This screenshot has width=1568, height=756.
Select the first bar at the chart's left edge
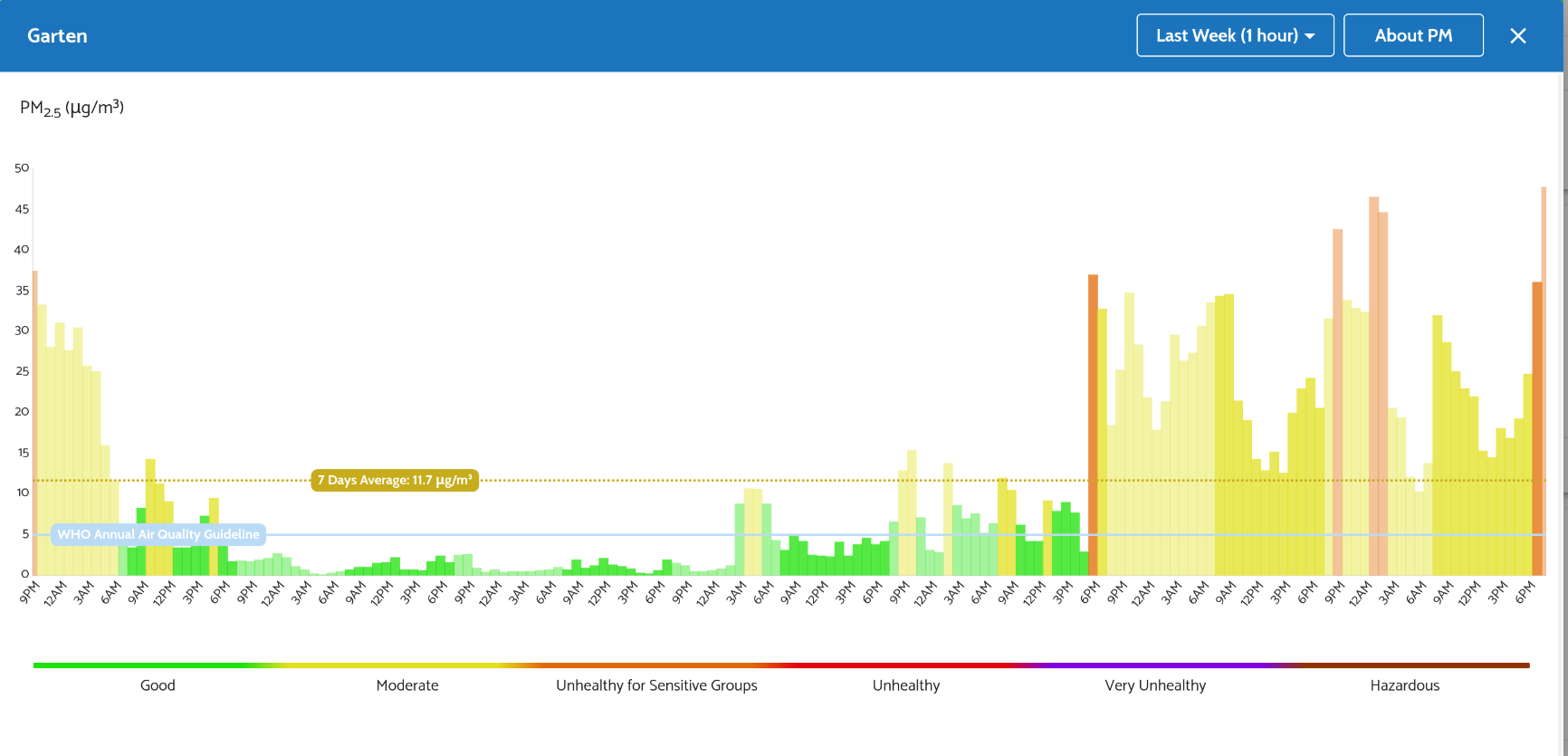coord(35,423)
